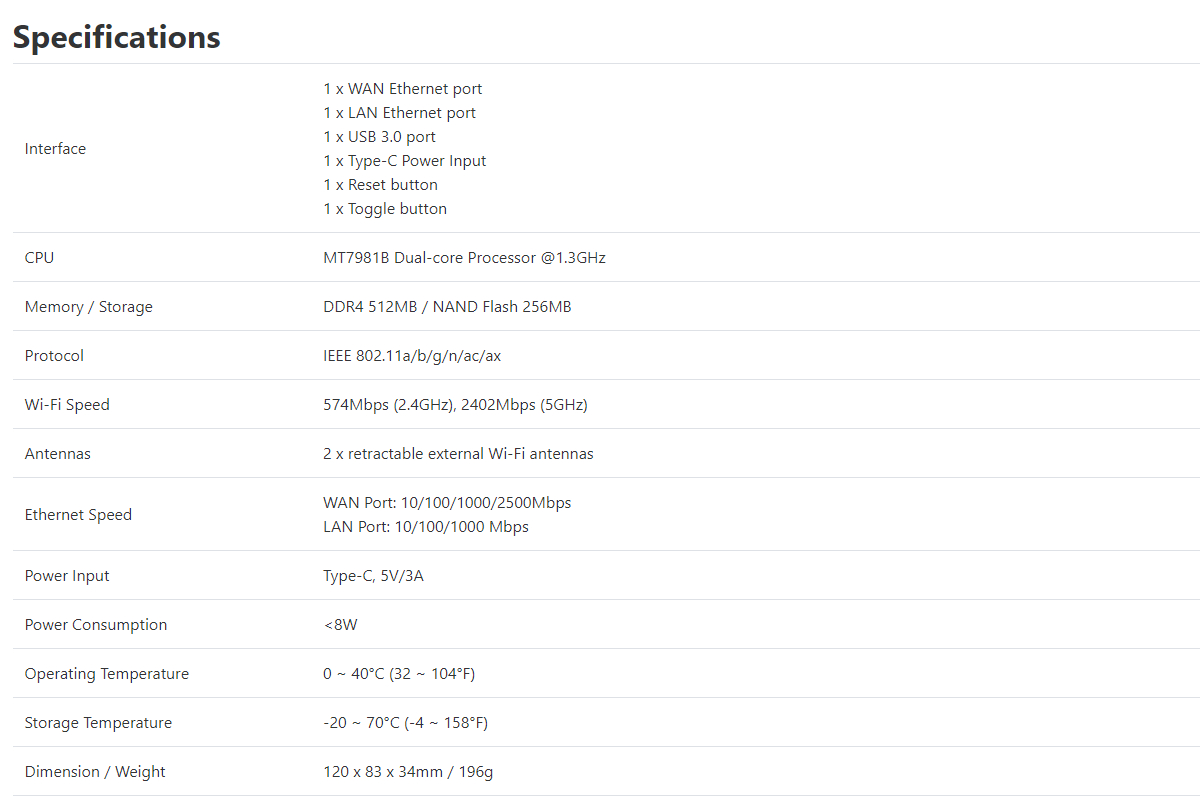The height and width of the screenshot is (800, 1200).
Task: Click the Power Consumption row label
Action: (x=96, y=625)
